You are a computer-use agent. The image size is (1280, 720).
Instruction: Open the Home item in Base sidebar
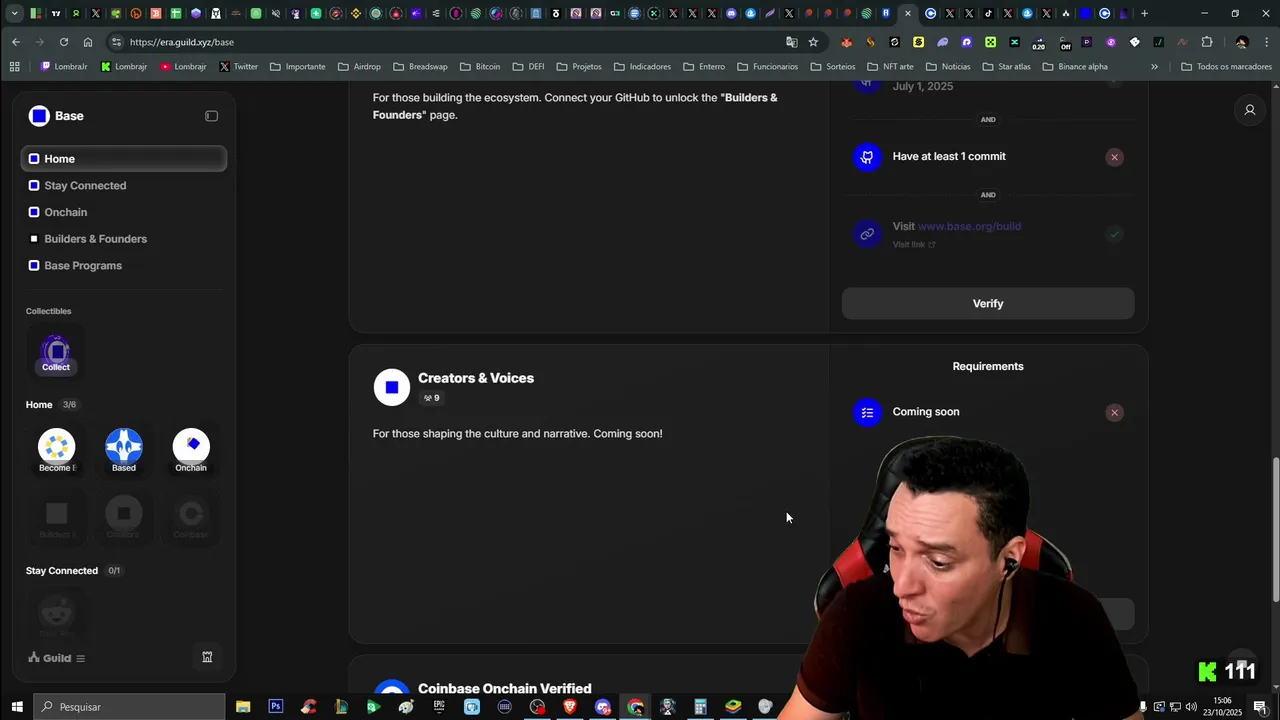(x=123, y=159)
